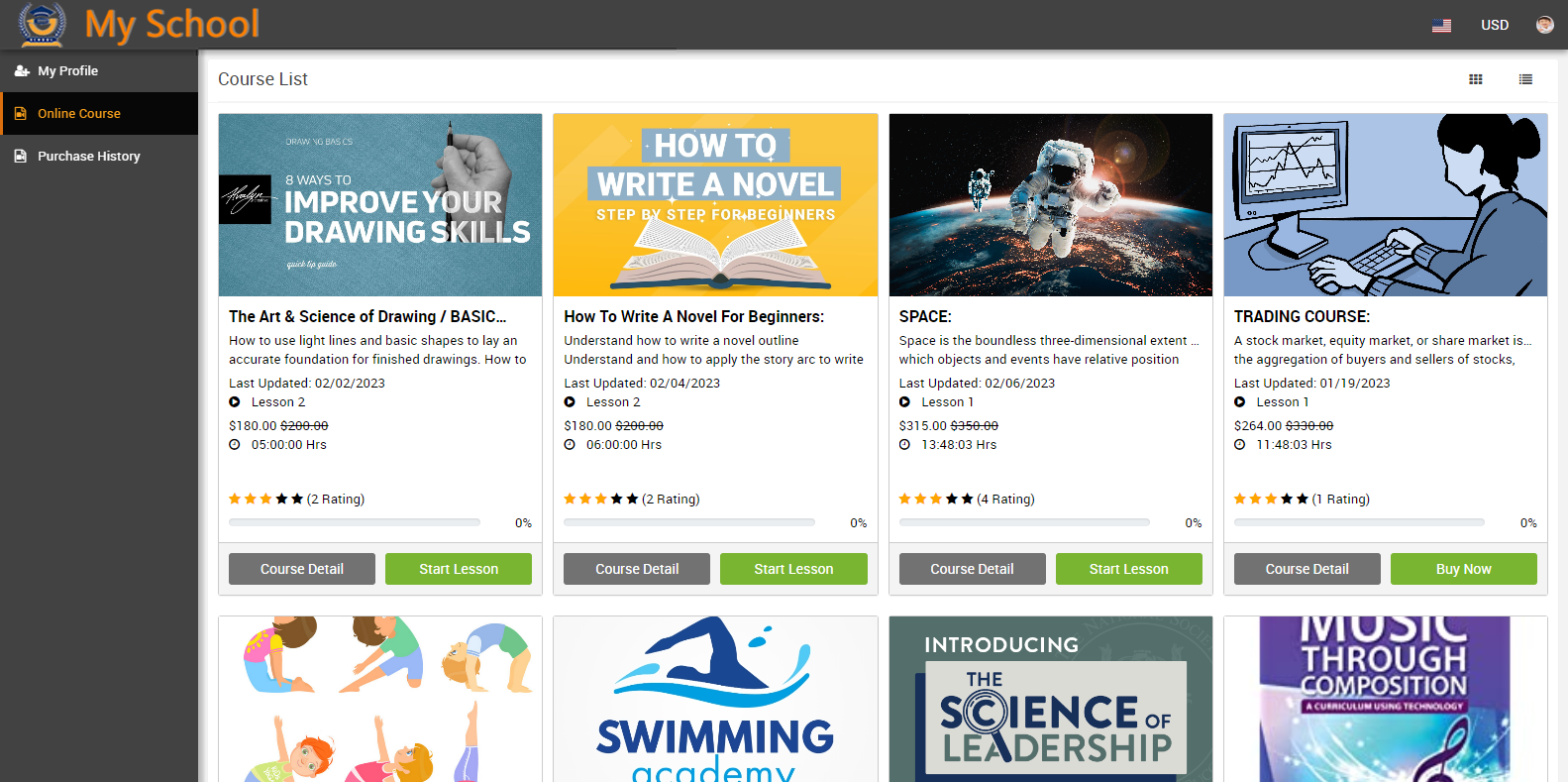
Task: Go to Purchase History page
Action: tap(88, 157)
